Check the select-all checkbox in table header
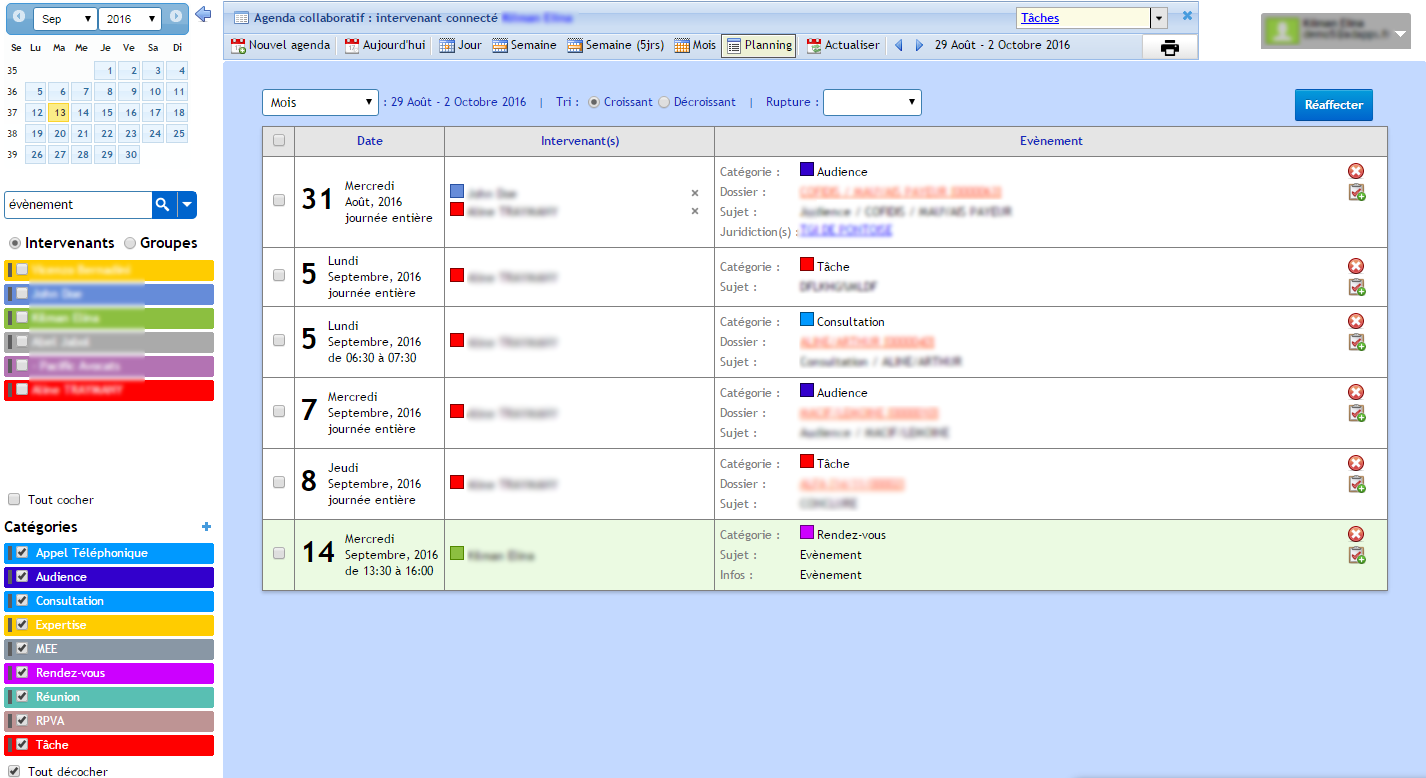The width and height of the screenshot is (1426, 778). (x=279, y=141)
